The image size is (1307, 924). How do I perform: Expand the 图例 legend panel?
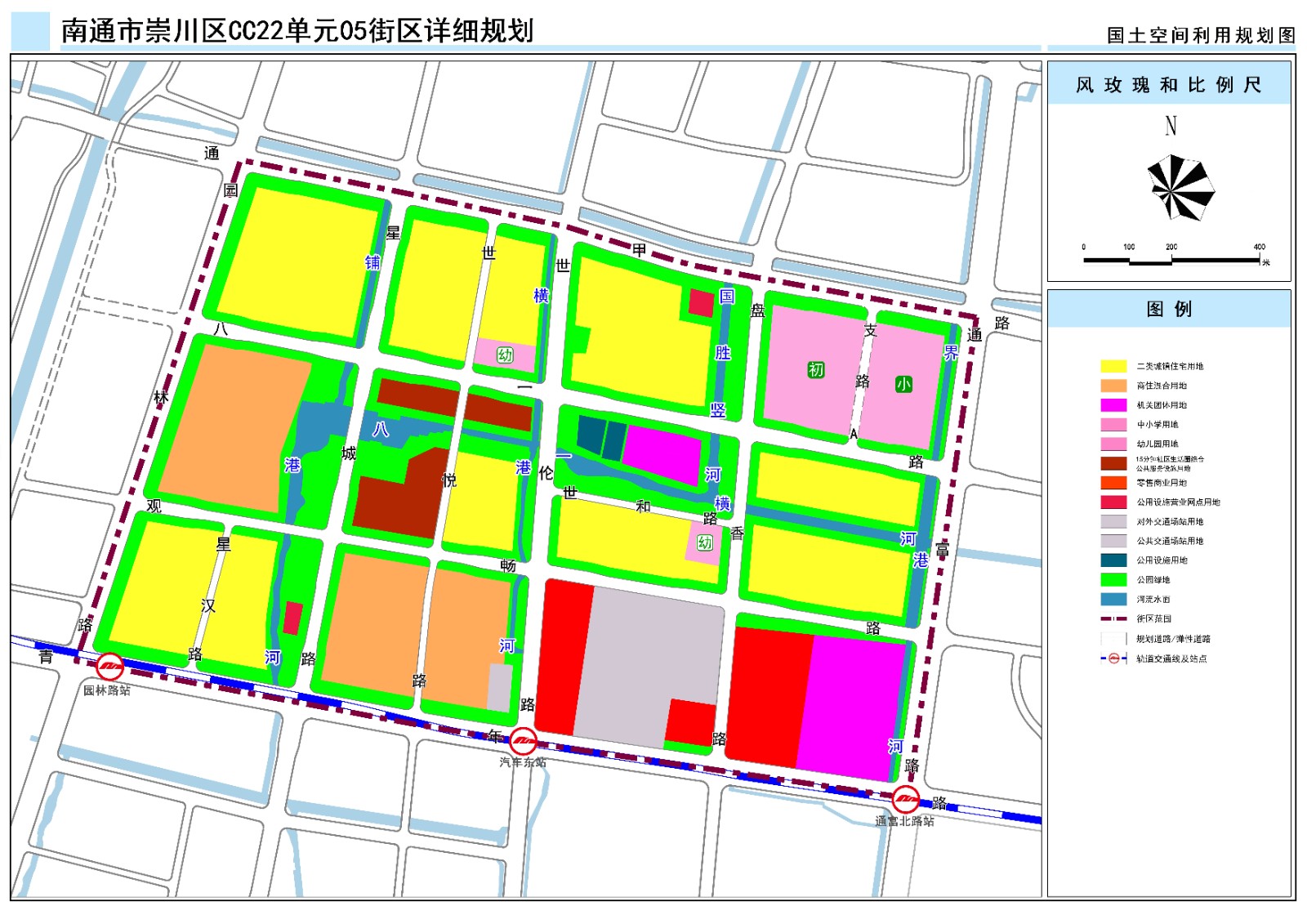[x=1170, y=310]
